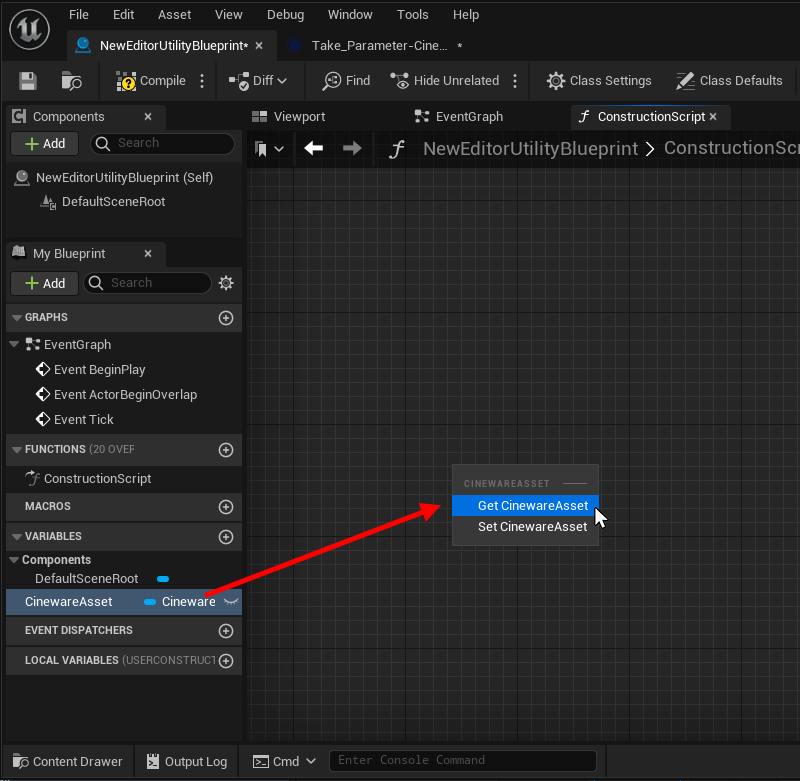Toggle CinewareAsset variable eye visibility

[230, 602]
